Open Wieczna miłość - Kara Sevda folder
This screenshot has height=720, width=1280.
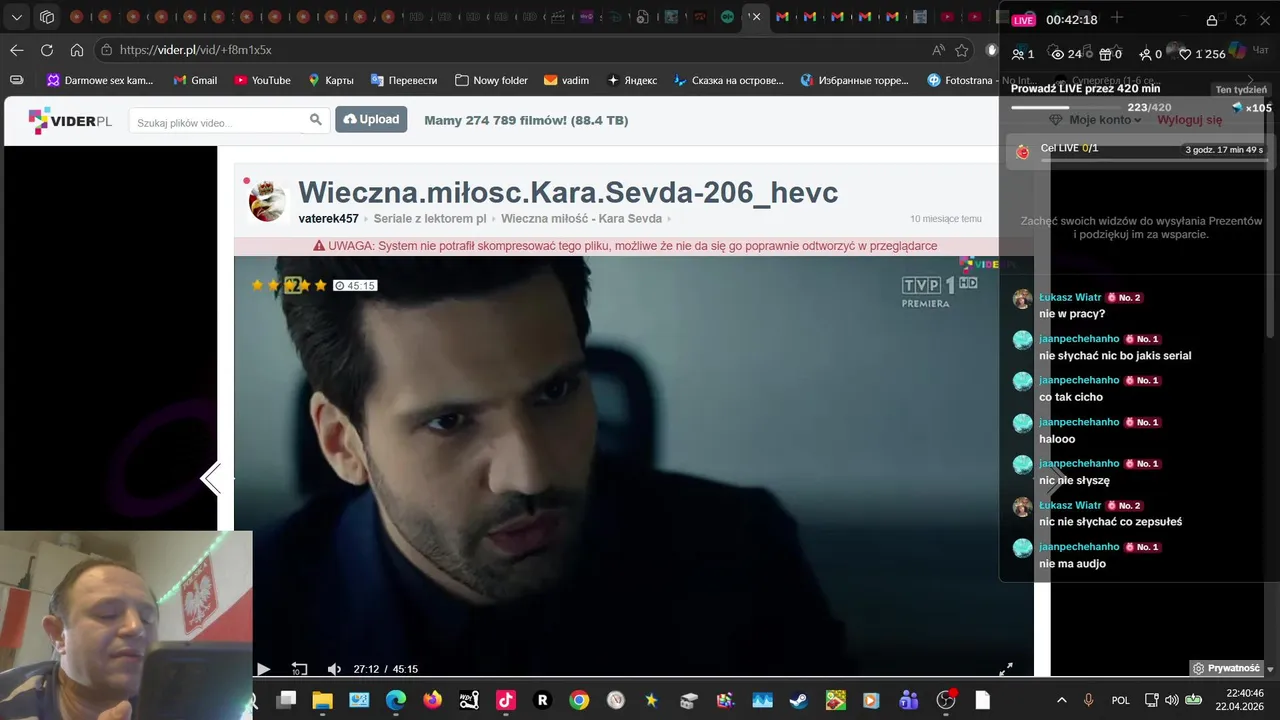click(581, 219)
